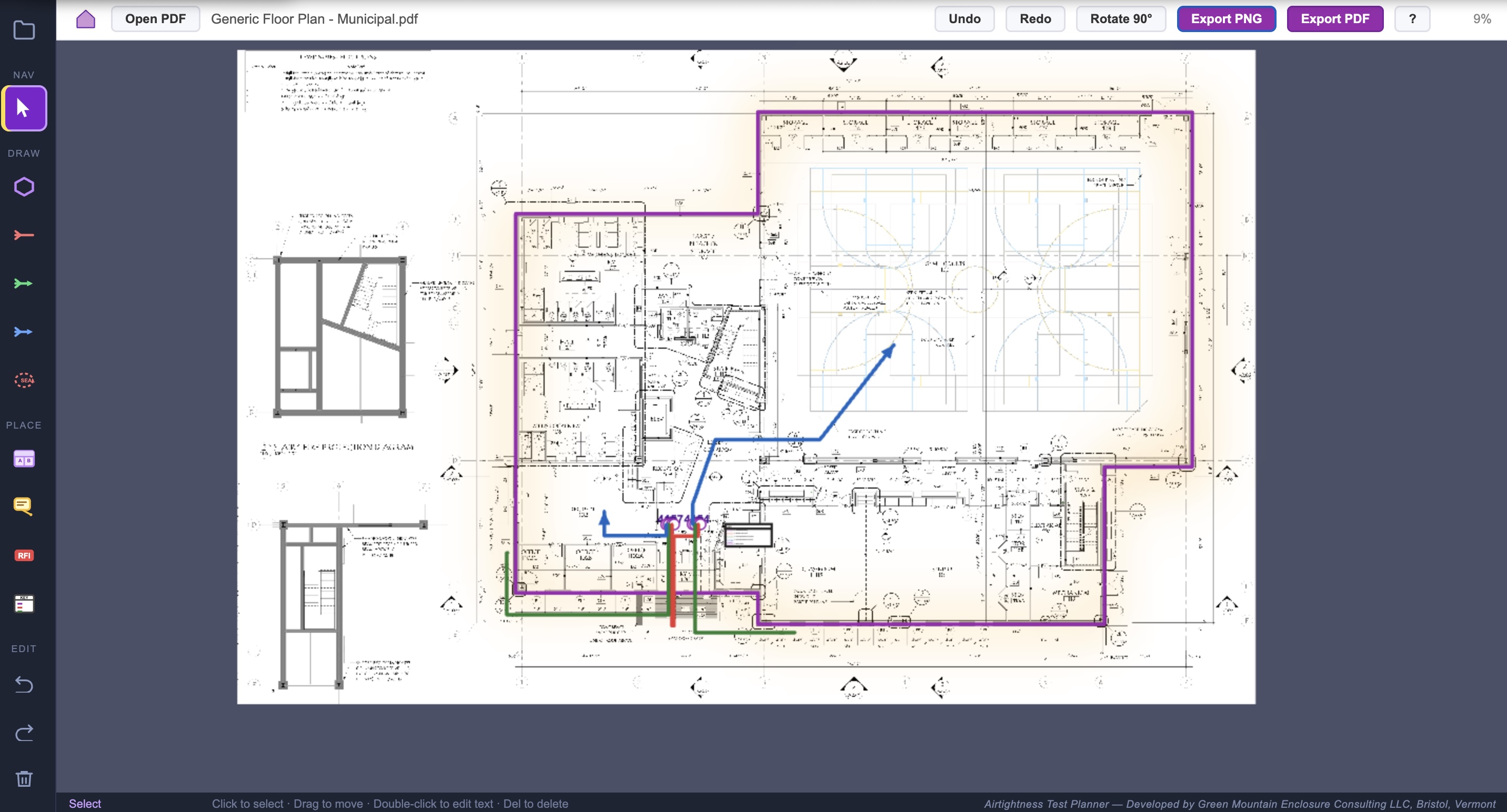Undo via the sidebar arrow icon
This screenshot has height=812, width=1507.
point(24,685)
